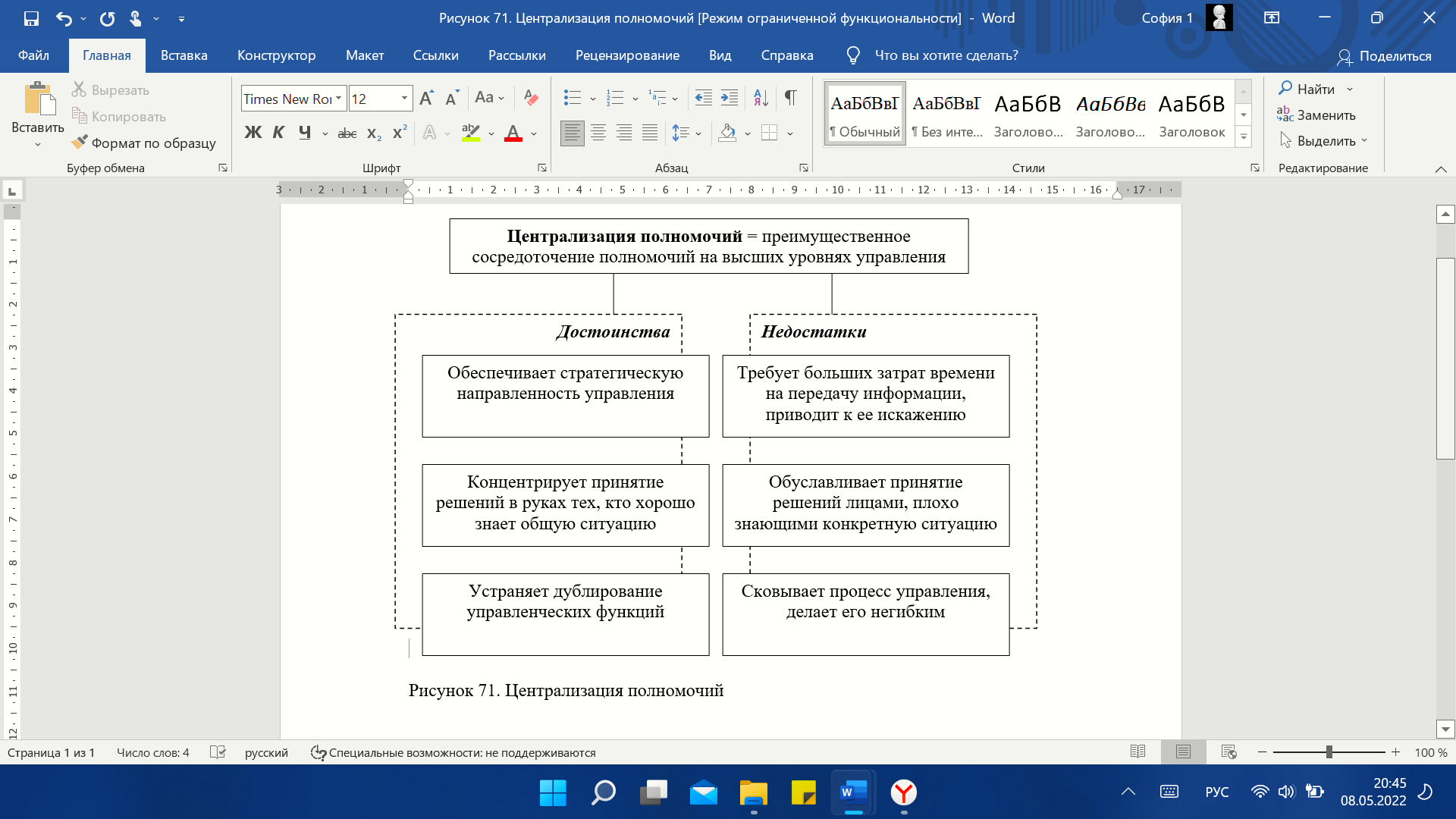The image size is (1456, 819).
Task: Click the Поделиться share button
Action: click(x=1384, y=56)
